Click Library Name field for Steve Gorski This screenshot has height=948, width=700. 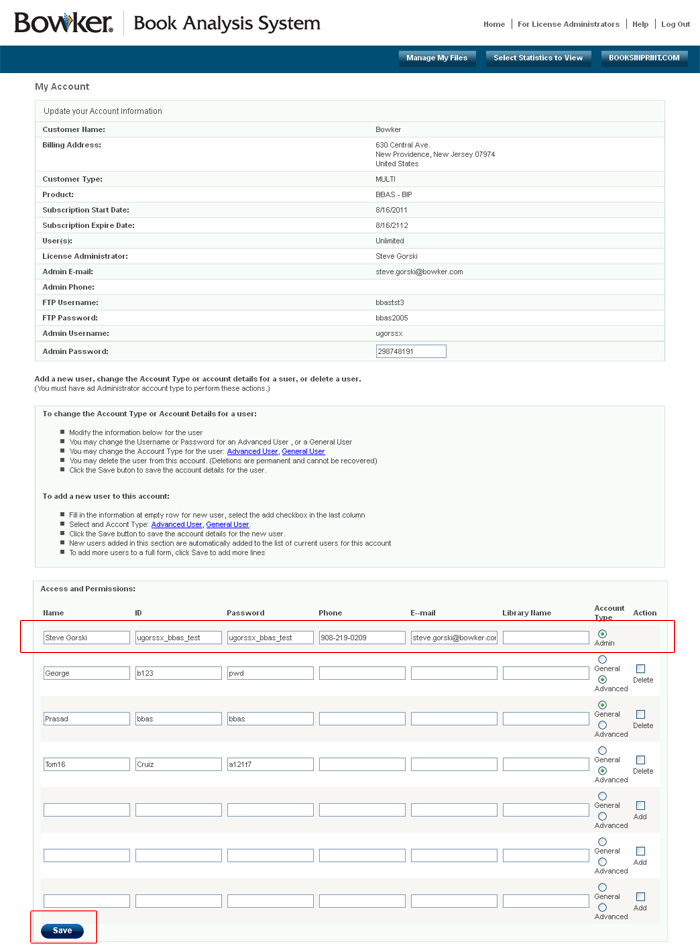(546, 637)
